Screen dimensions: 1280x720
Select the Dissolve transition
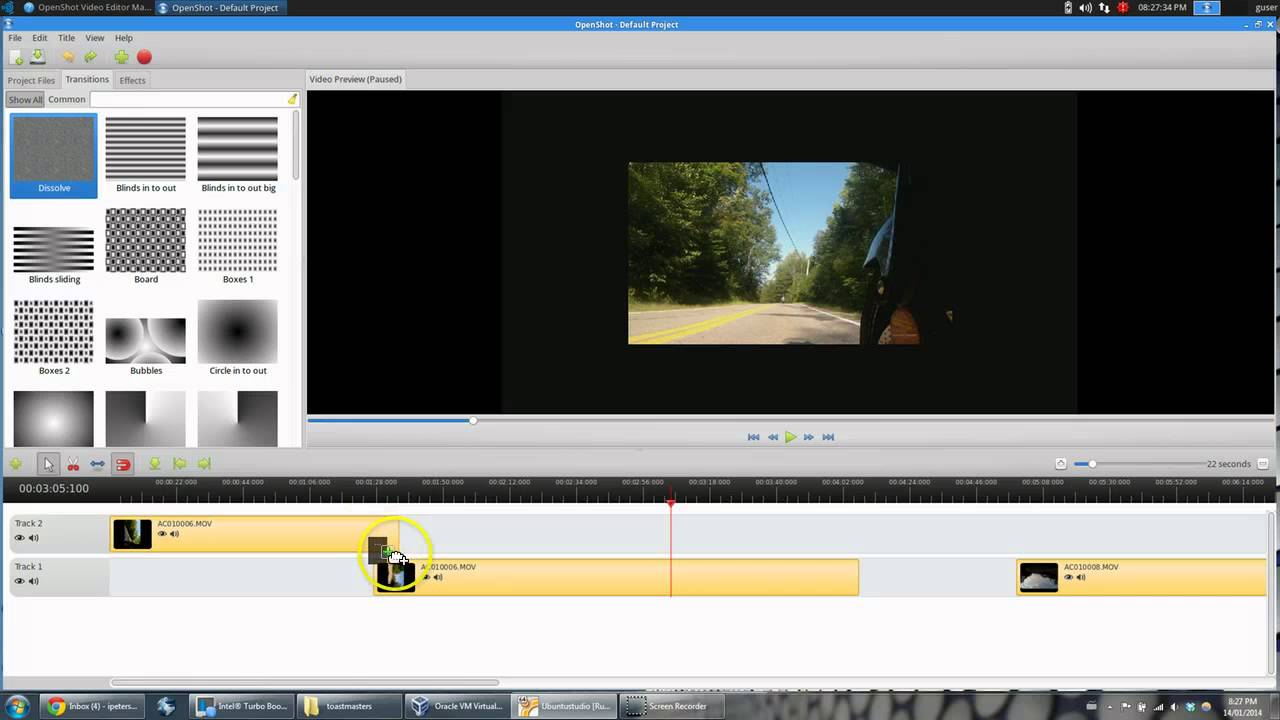(54, 156)
